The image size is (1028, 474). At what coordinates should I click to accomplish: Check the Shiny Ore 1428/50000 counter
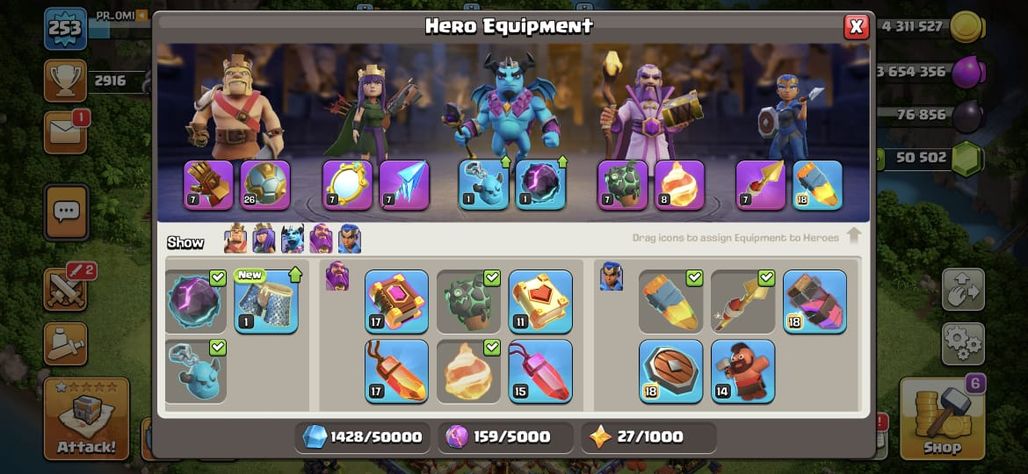362,437
